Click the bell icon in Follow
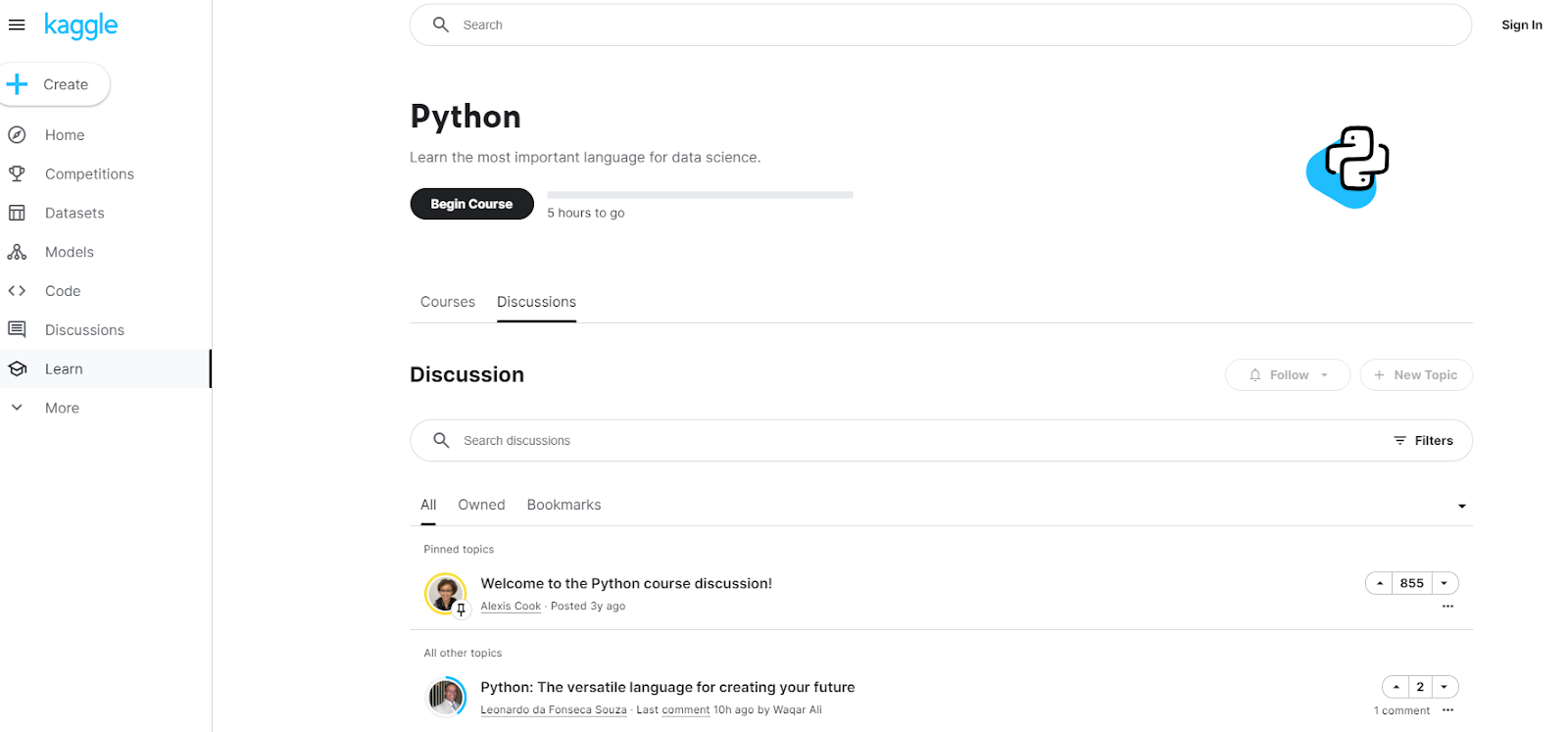This screenshot has height=732, width=1568. pos(1255,375)
